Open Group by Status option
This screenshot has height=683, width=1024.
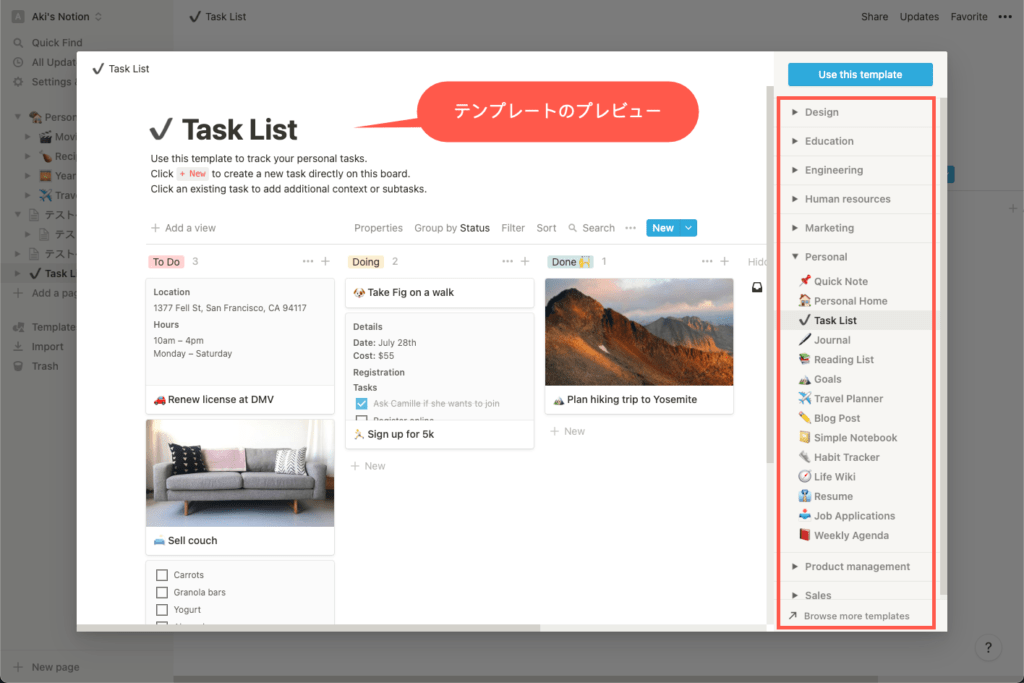[452, 228]
